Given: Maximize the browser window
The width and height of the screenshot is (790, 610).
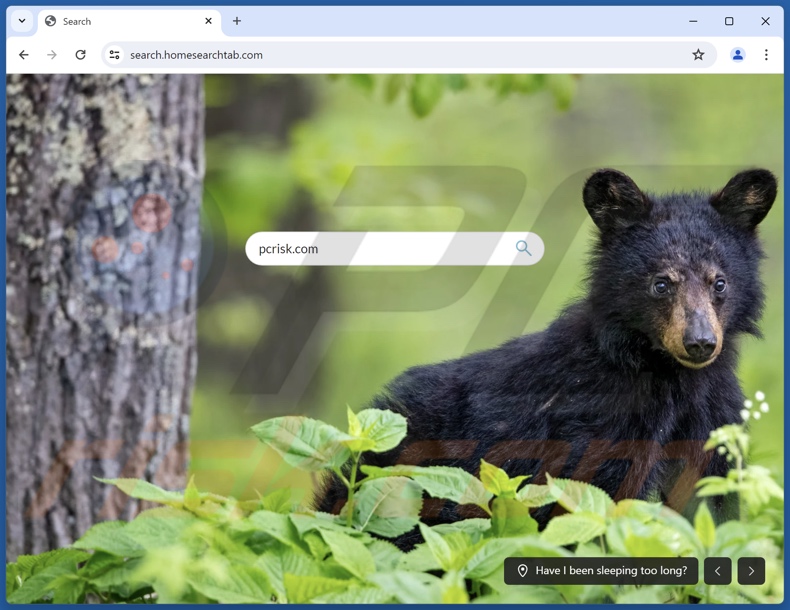Looking at the screenshot, I should click(729, 21).
